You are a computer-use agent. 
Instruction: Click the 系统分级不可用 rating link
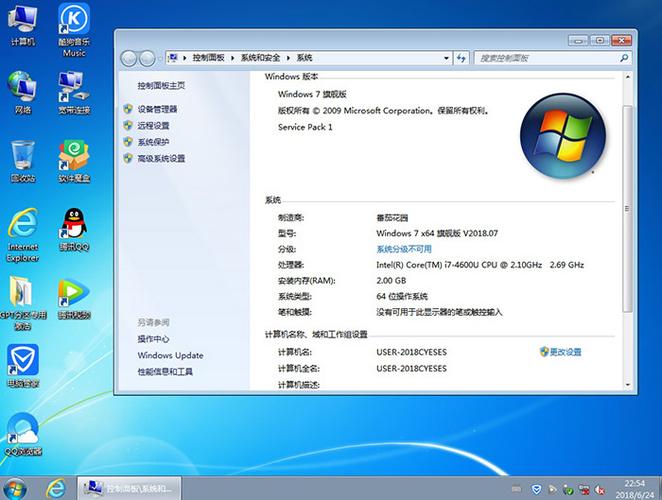pyautogui.click(x=404, y=249)
